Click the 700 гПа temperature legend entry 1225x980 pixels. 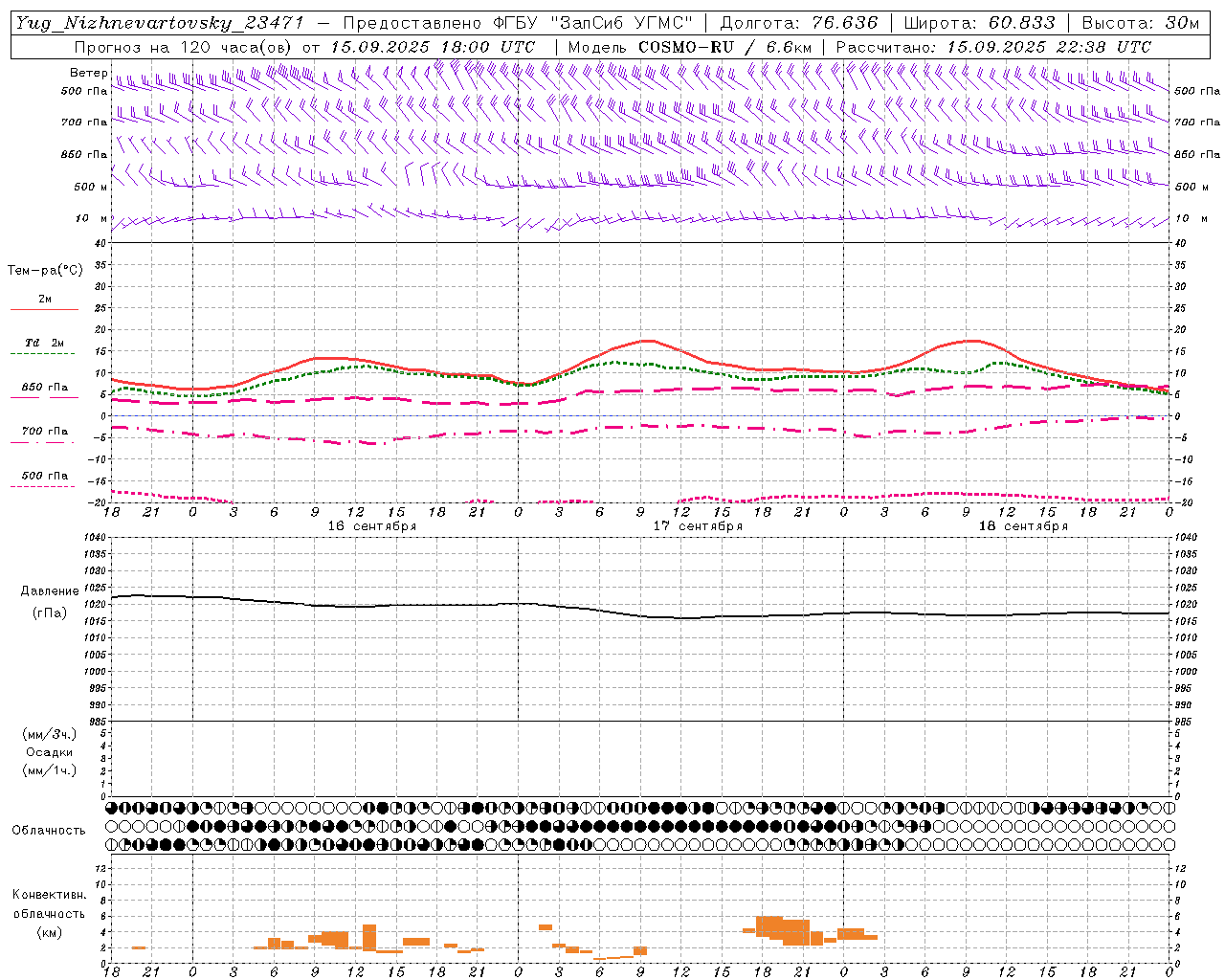(45, 432)
